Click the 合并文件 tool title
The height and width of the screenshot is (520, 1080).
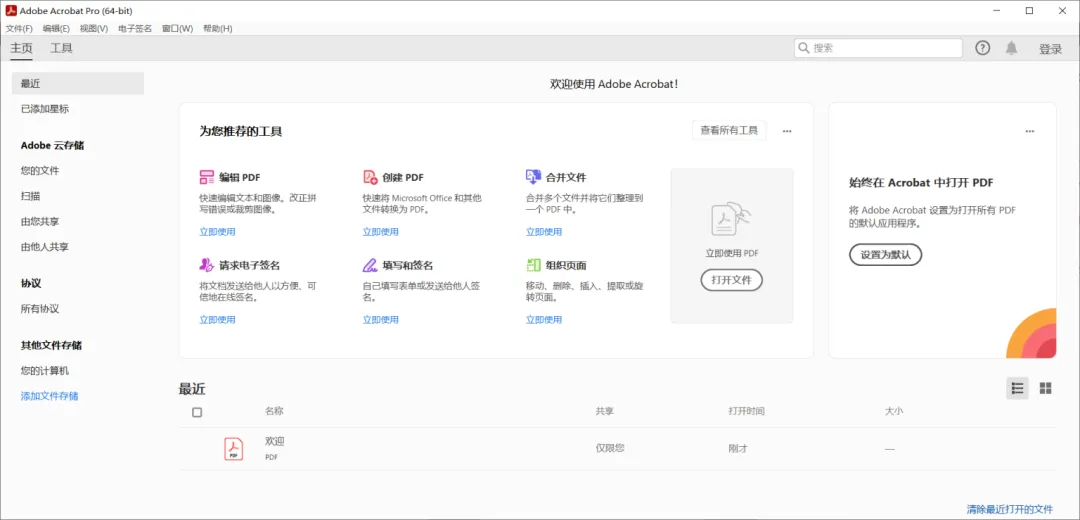[566, 177]
